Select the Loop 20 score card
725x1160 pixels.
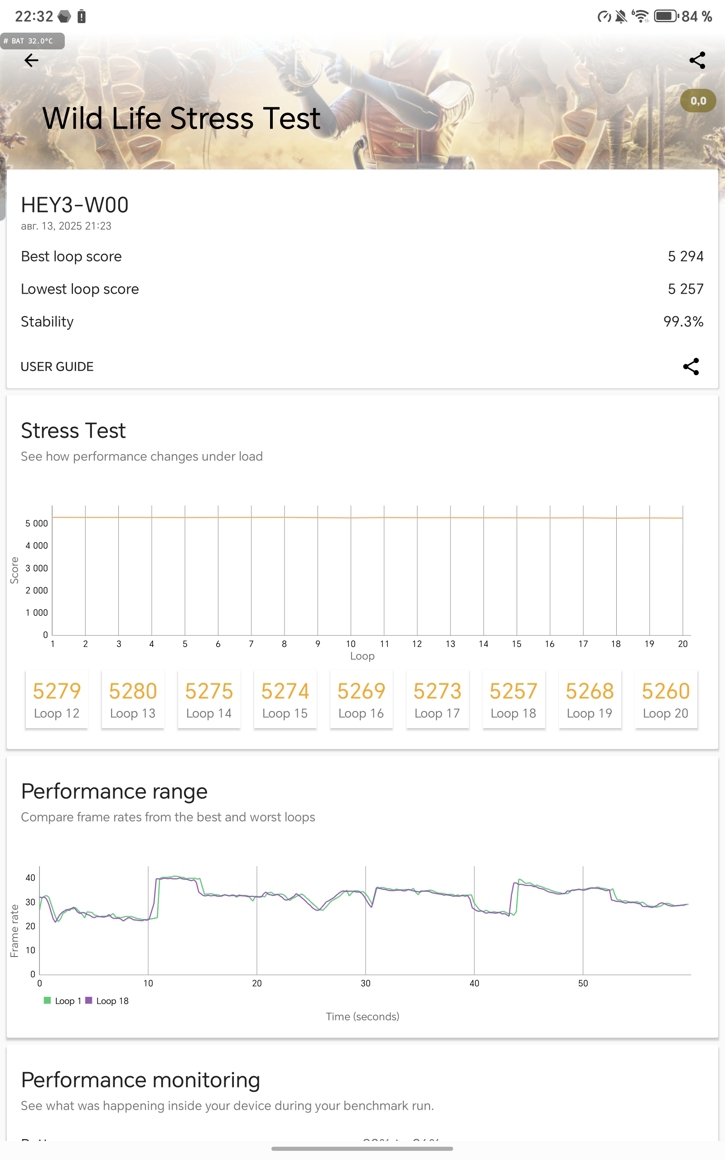click(665, 699)
